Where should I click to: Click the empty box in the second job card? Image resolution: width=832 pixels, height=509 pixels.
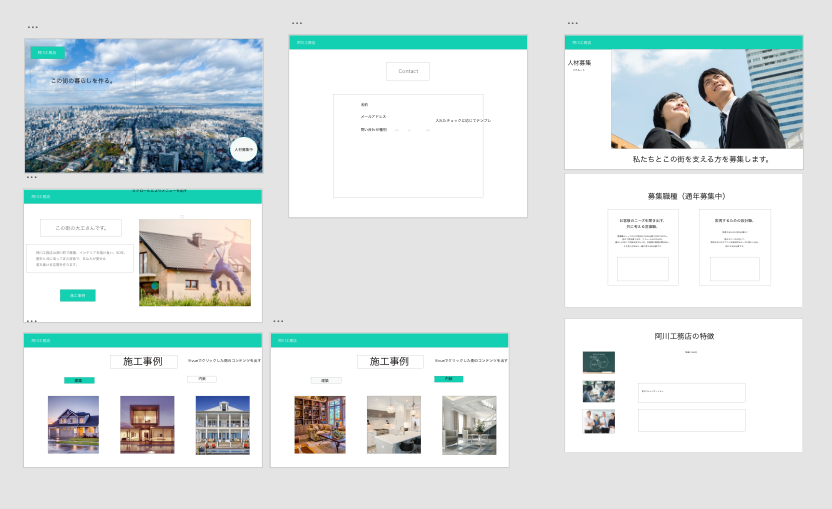point(735,269)
